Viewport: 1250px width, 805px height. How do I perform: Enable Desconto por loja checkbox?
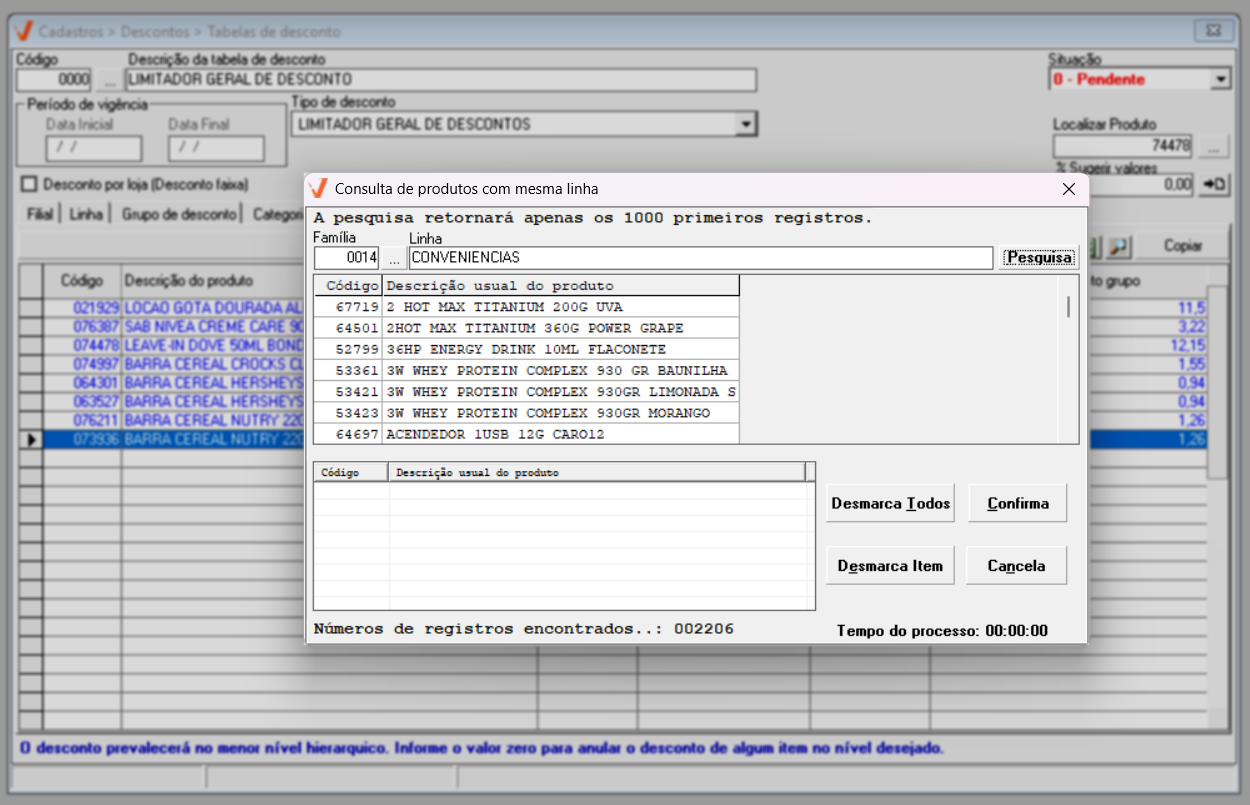(x=29, y=184)
